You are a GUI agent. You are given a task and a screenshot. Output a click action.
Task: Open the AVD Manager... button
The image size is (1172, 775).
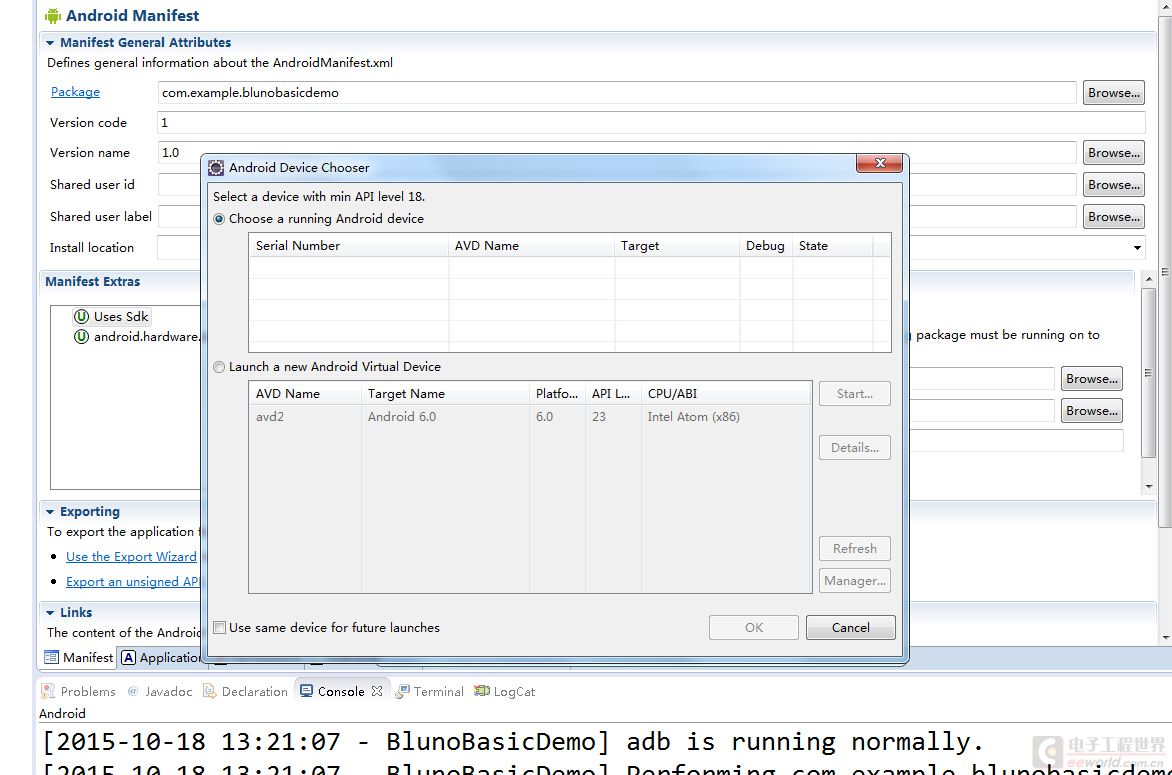pos(854,581)
